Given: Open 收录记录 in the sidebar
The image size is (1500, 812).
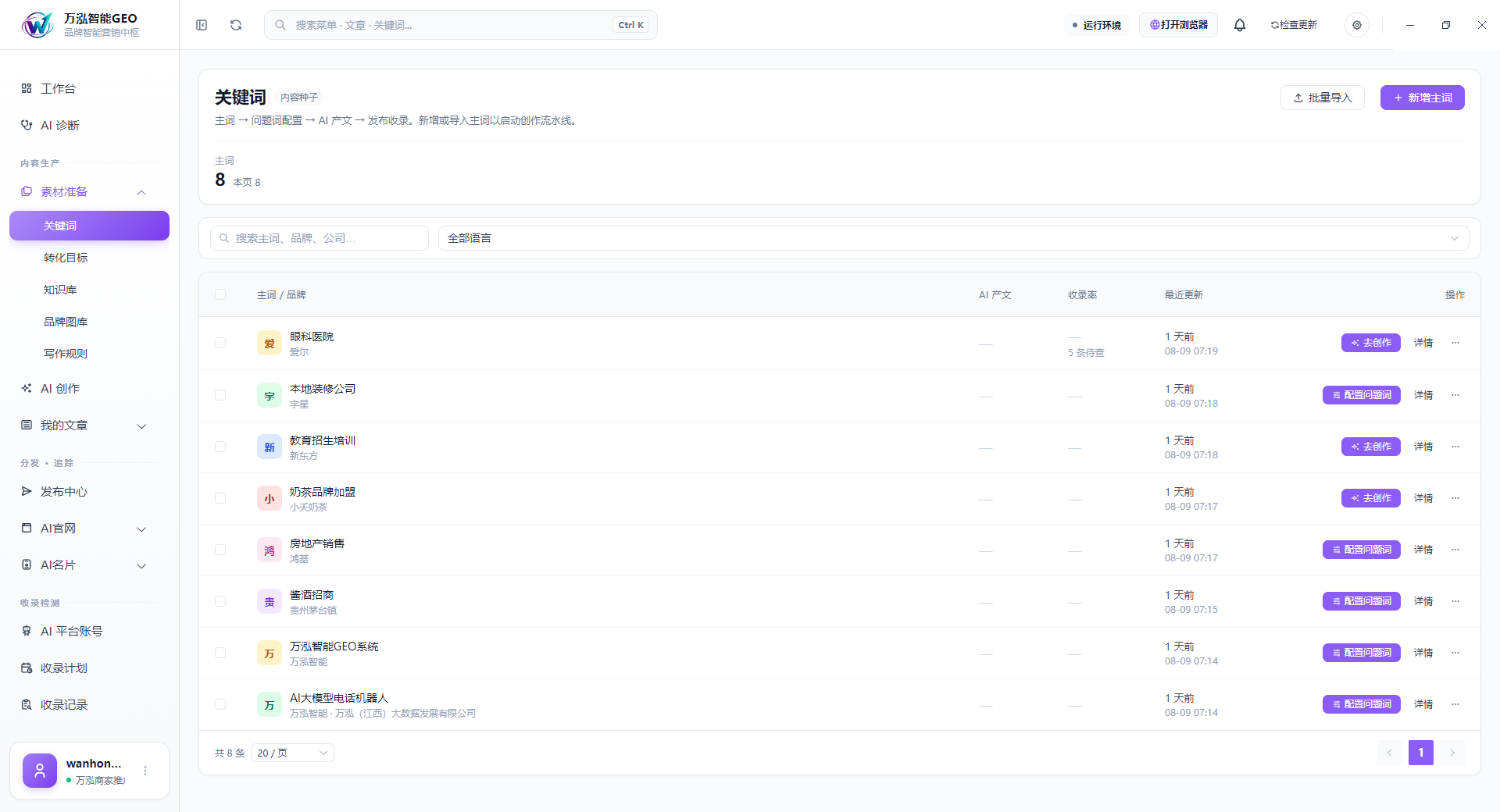Looking at the screenshot, I should tap(89, 704).
